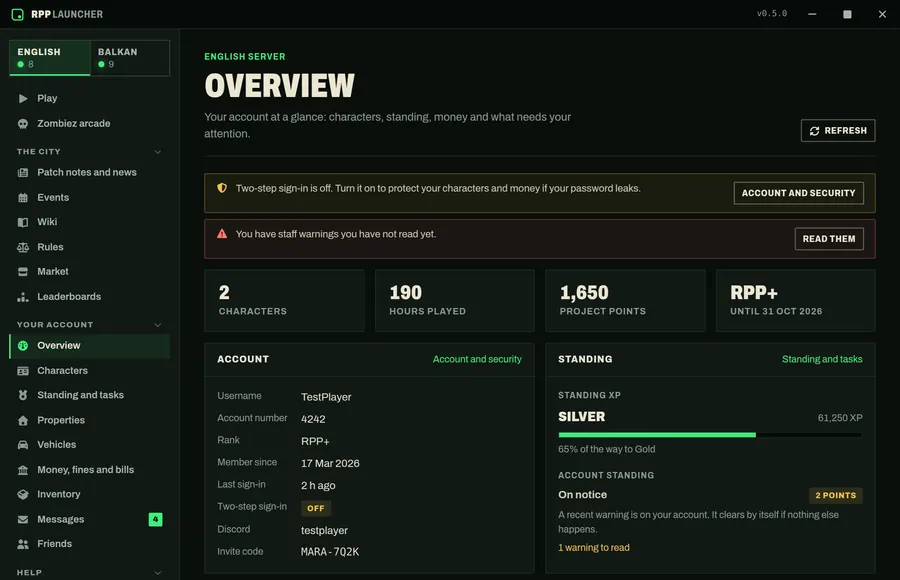
Task: Open the Events page
Action: (x=90, y=198)
